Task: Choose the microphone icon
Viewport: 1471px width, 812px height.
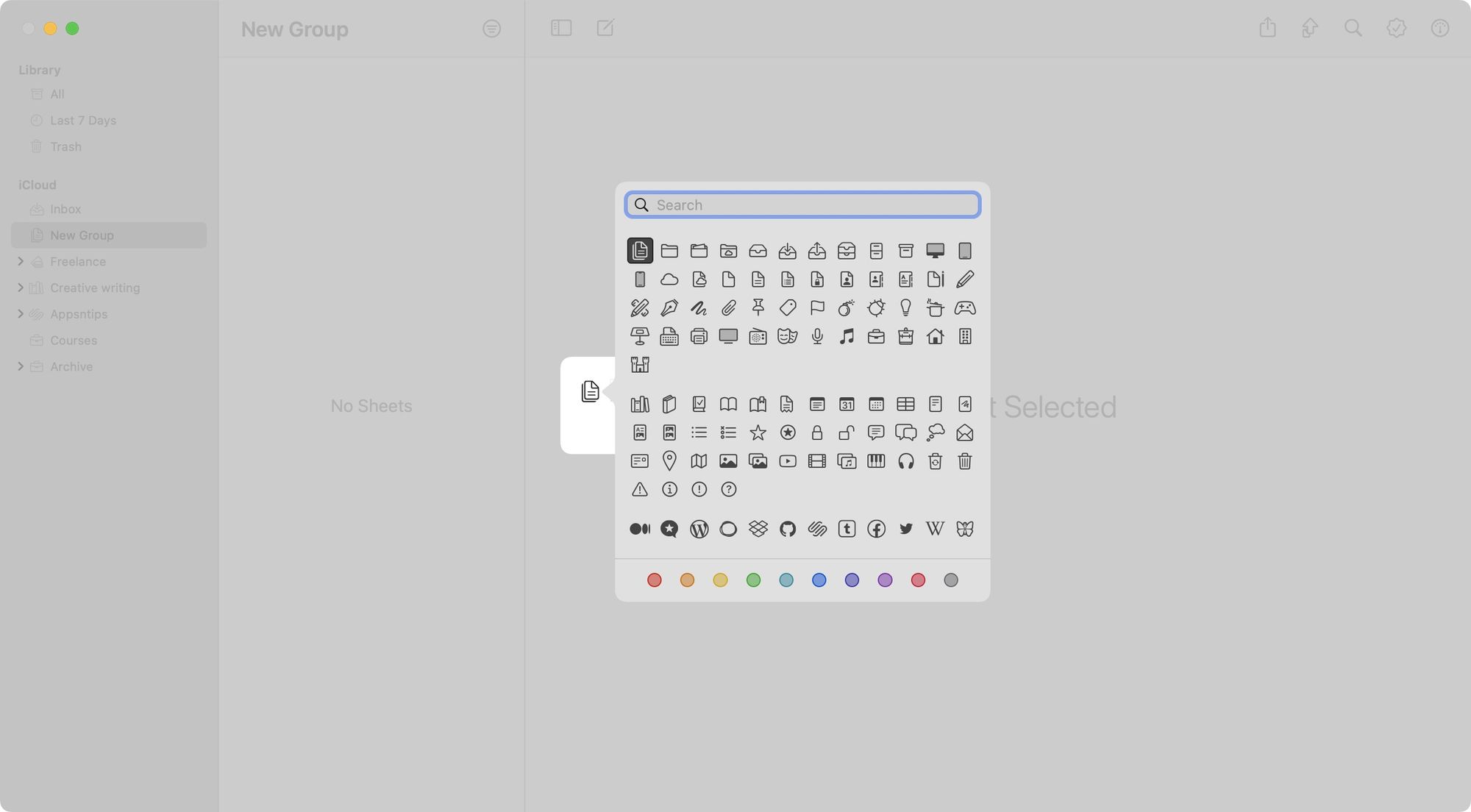Action: coord(817,336)
